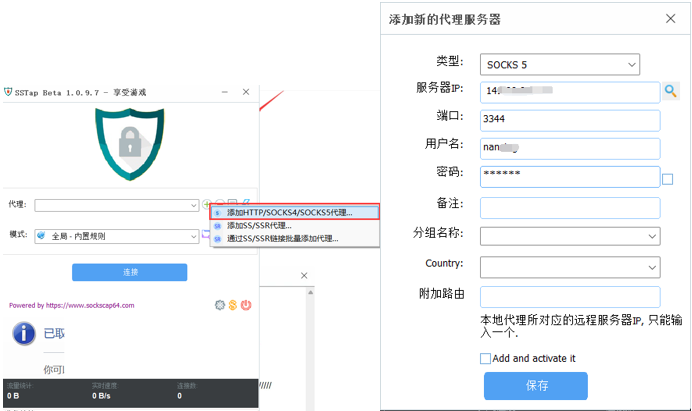Viewport: 692px width, 411px height.
Task: Click into the 端口 port field
Action: pos(569,120)
